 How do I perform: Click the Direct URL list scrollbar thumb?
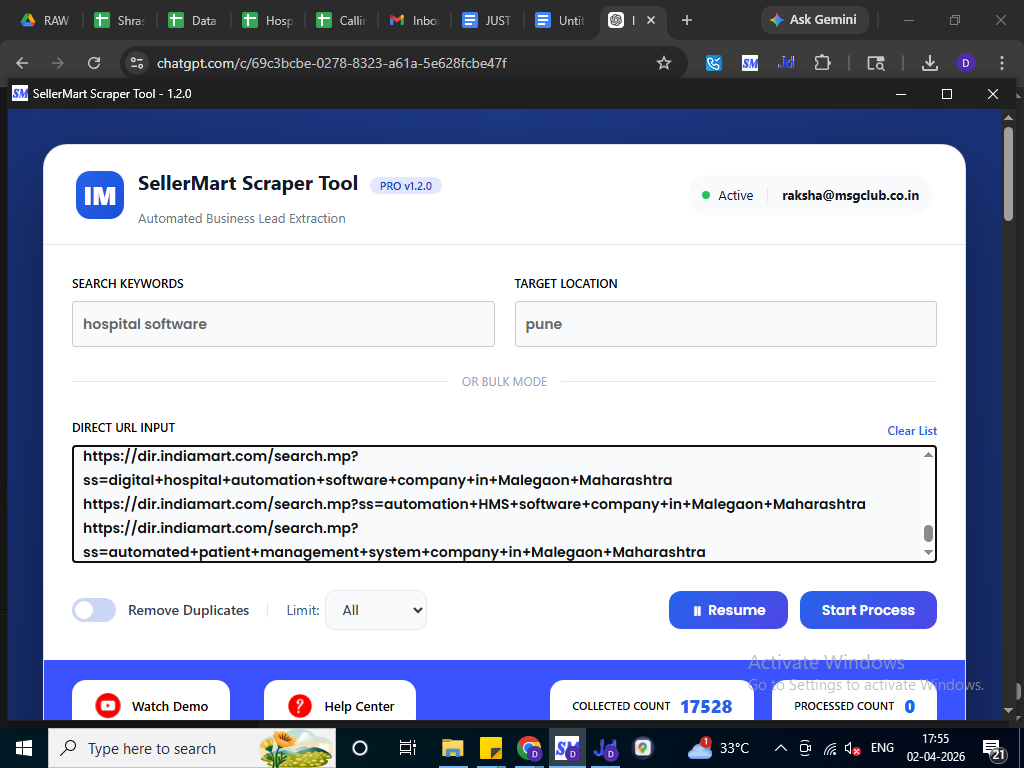point(928,533)
